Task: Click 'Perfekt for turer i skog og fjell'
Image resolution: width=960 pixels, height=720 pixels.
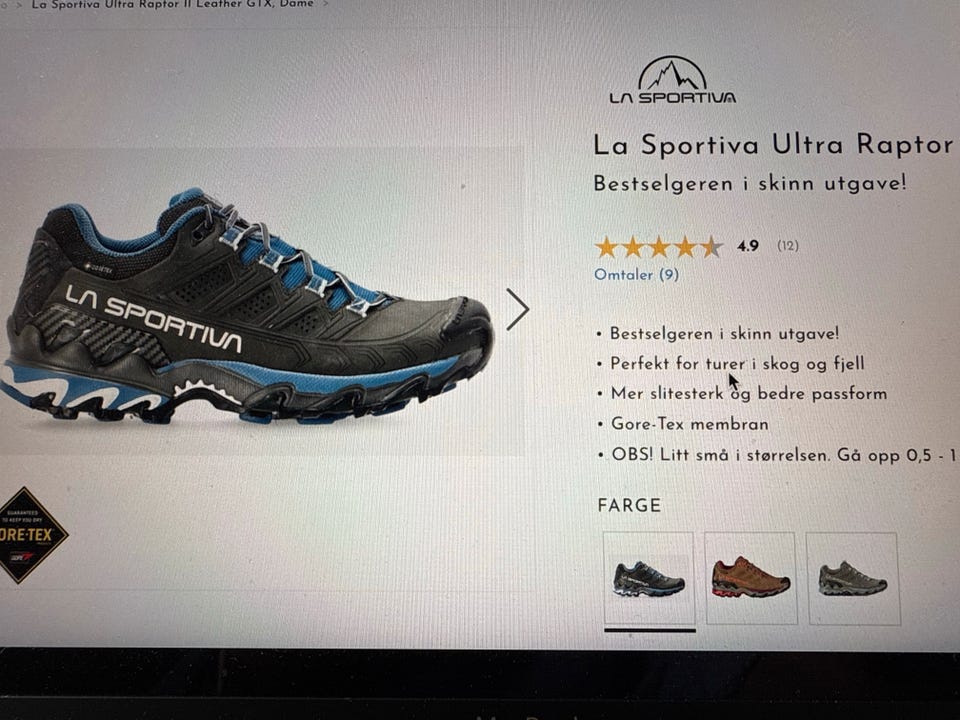Action: pos(737,364)
